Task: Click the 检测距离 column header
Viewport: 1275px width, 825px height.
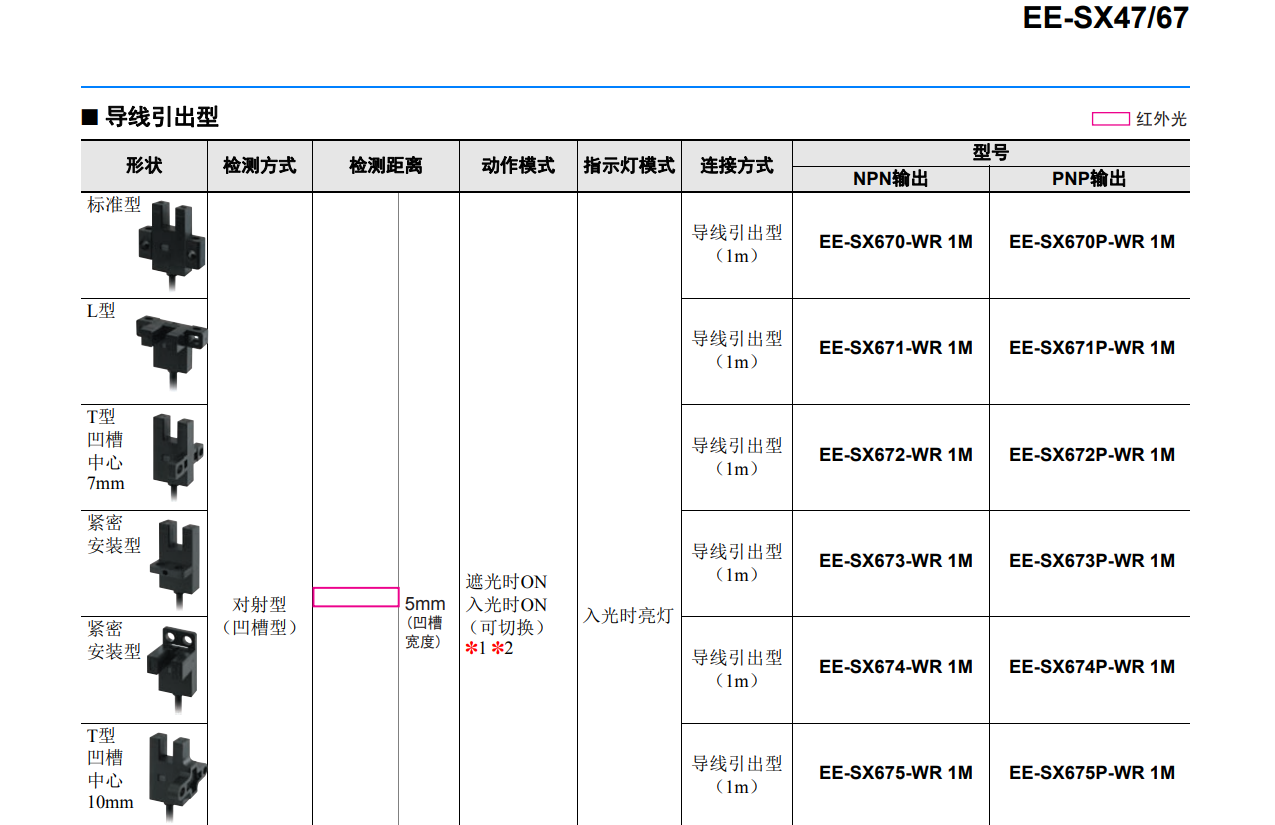Action: pyautogui.click(x=386, y=166)
